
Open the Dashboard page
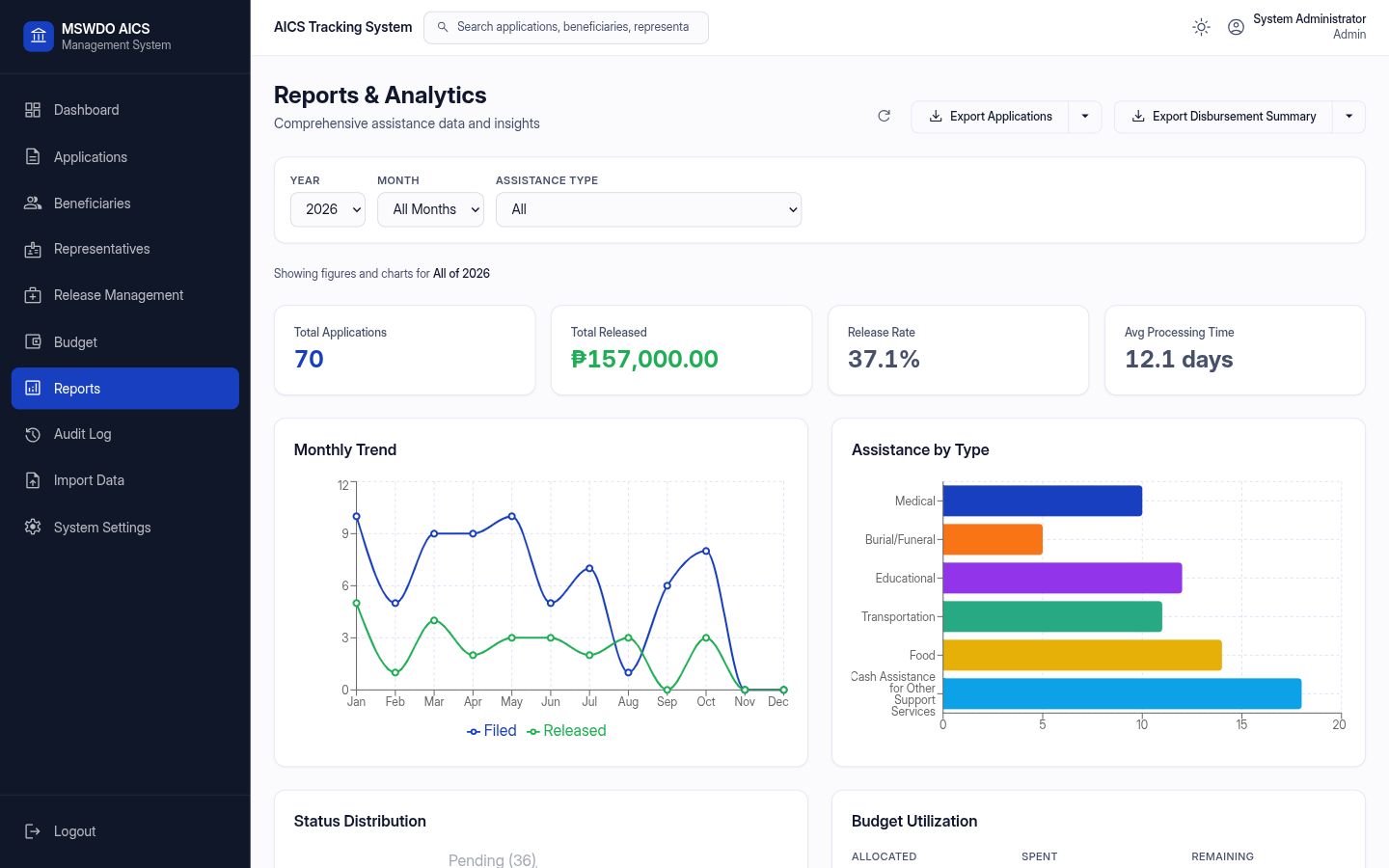point(125,110)
